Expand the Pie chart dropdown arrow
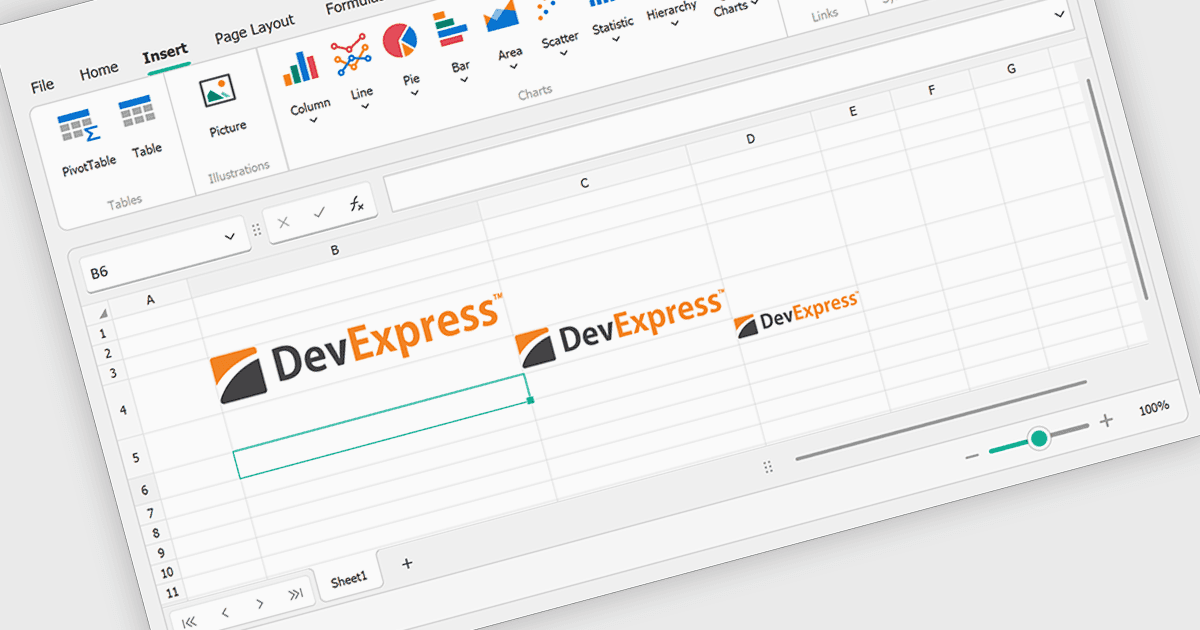This screenshot has height=630, width=1200. coord(414,93)
